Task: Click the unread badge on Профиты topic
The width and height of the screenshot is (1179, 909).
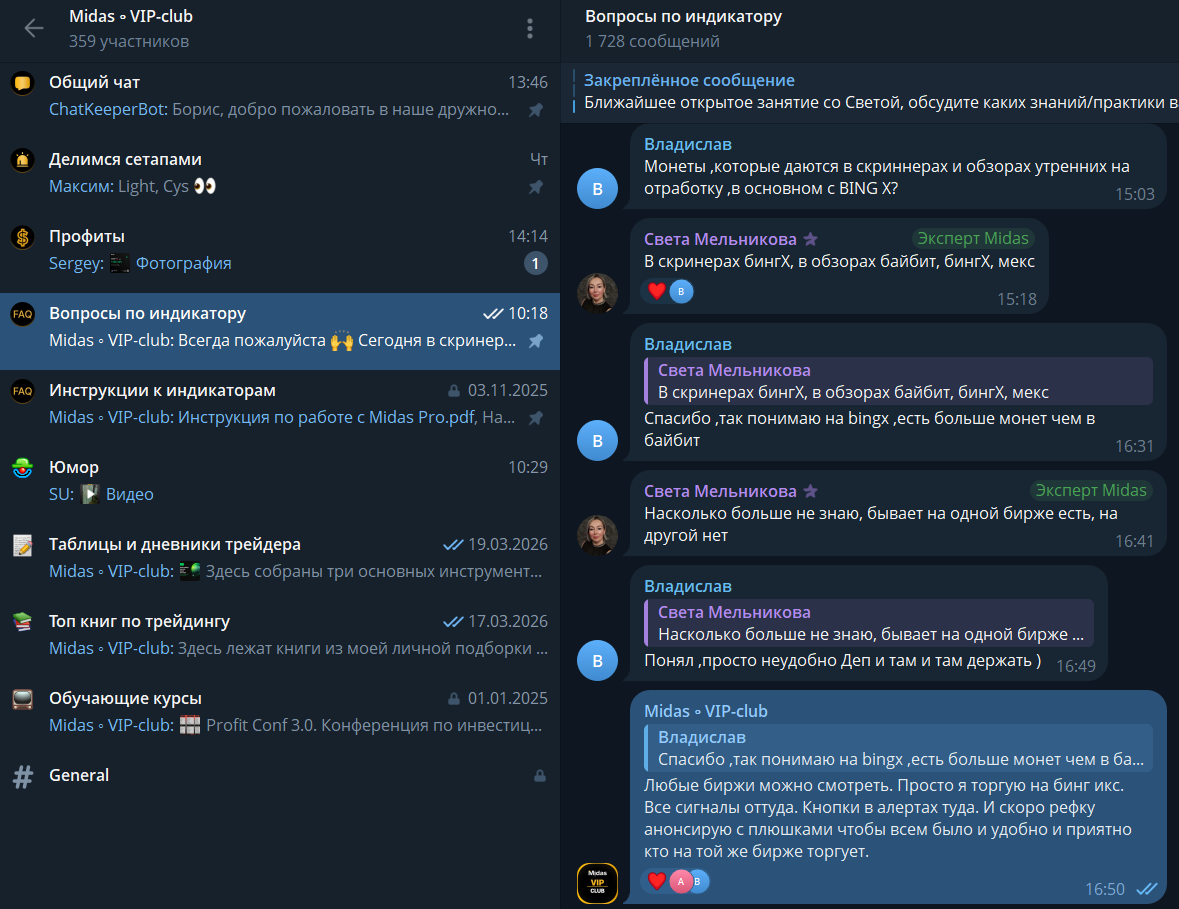Action: (535, 263)
